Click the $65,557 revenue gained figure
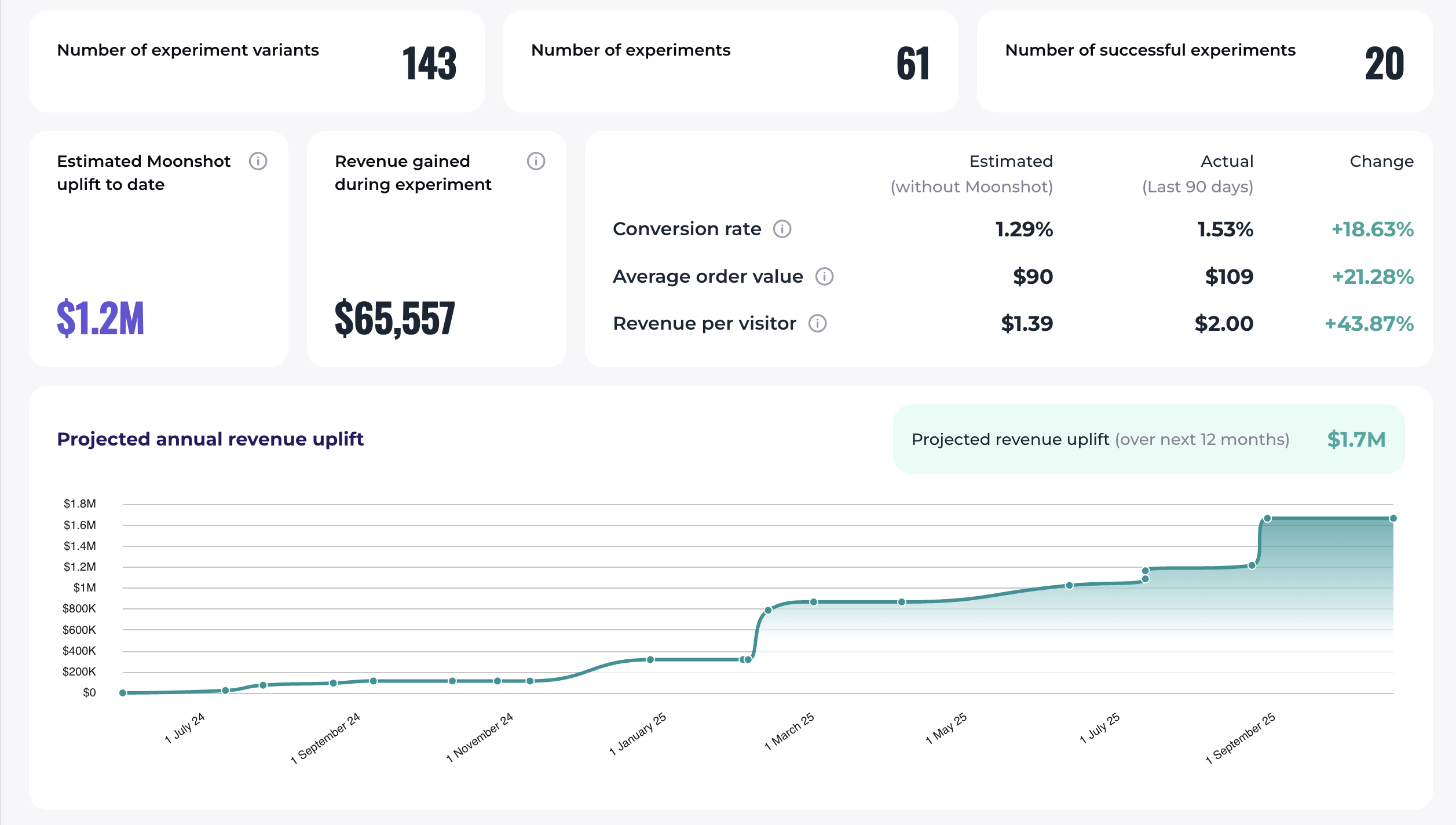Viewport: 1456px width, 825px height. click(395, 318)
